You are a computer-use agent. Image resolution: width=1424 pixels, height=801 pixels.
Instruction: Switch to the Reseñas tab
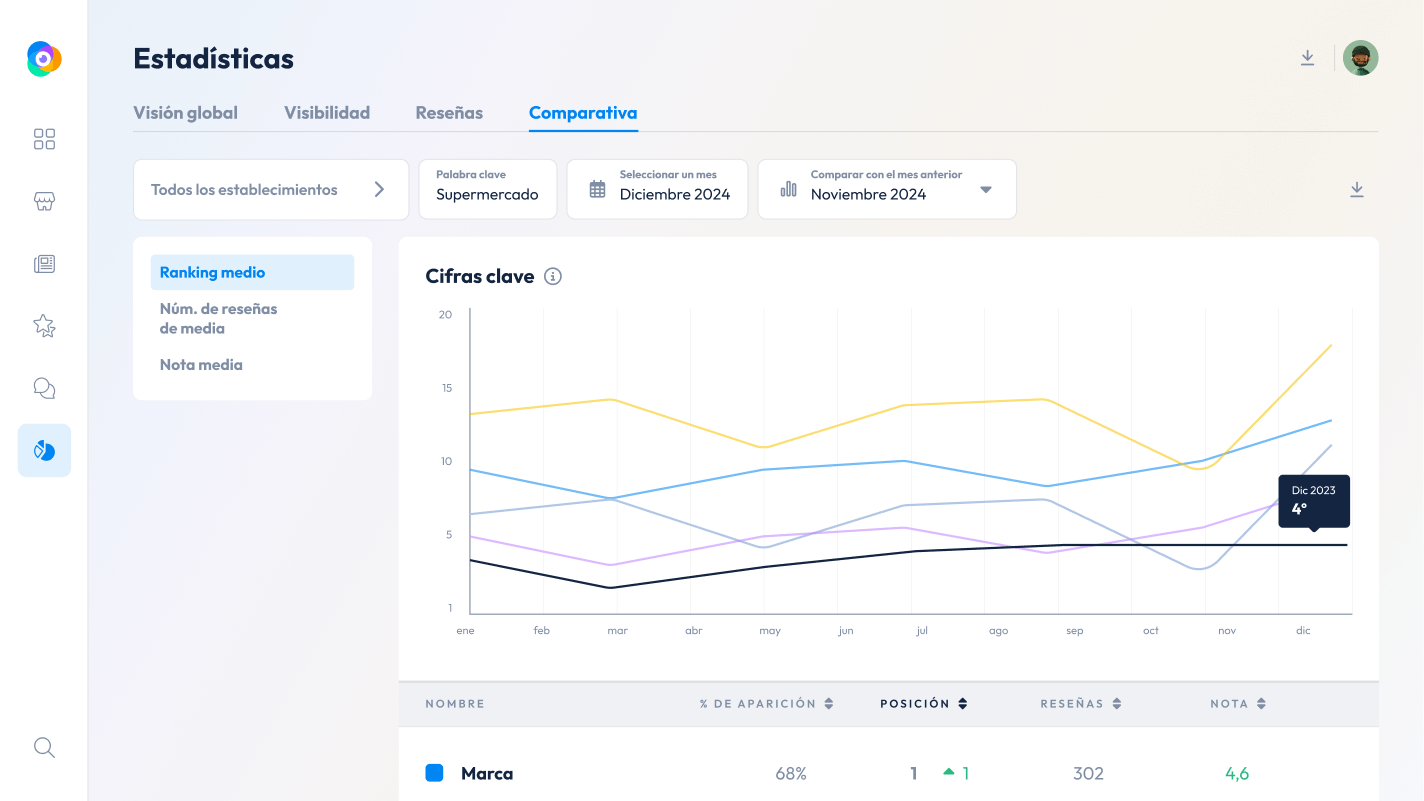tap(449, 113)
